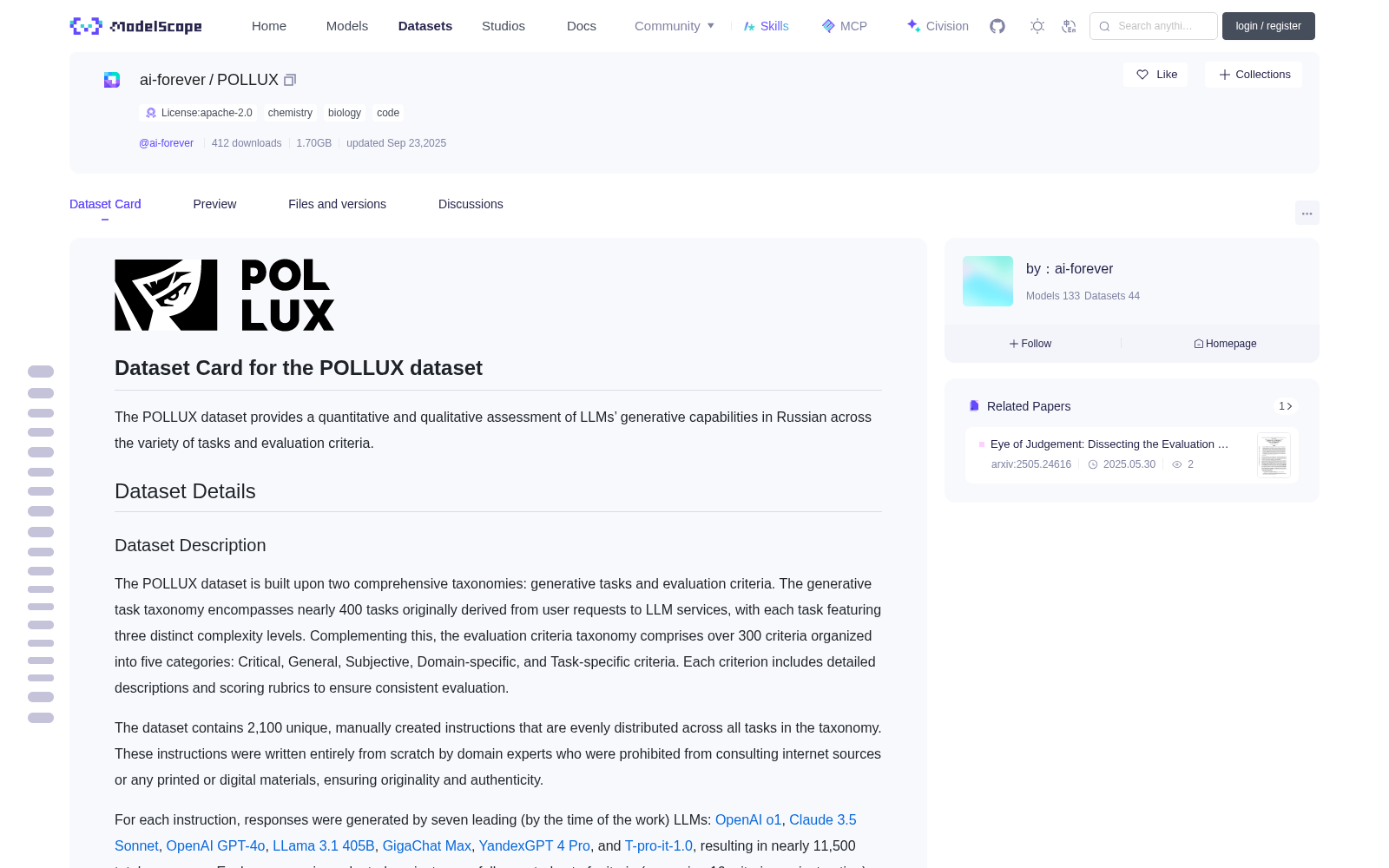Click the POLLUX logo image
The image size is (1389, 868).
(225, 295)
